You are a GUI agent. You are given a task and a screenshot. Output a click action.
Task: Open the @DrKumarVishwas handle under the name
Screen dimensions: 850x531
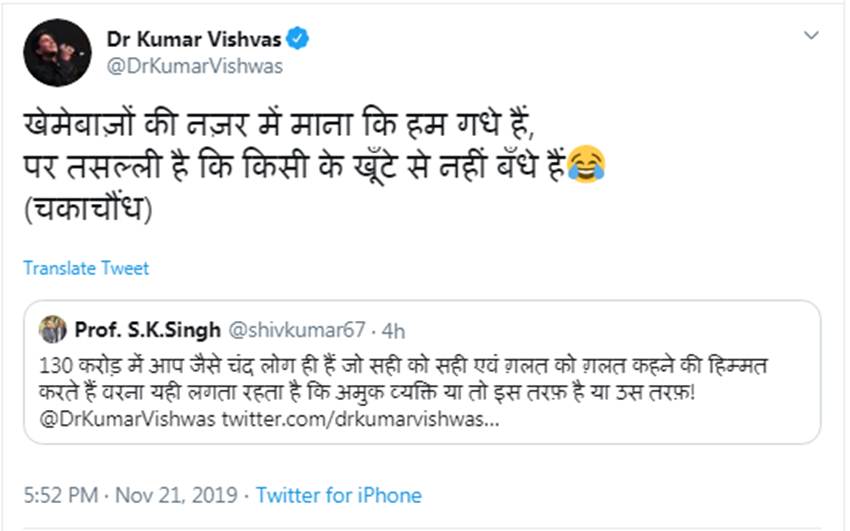[195, 66]
